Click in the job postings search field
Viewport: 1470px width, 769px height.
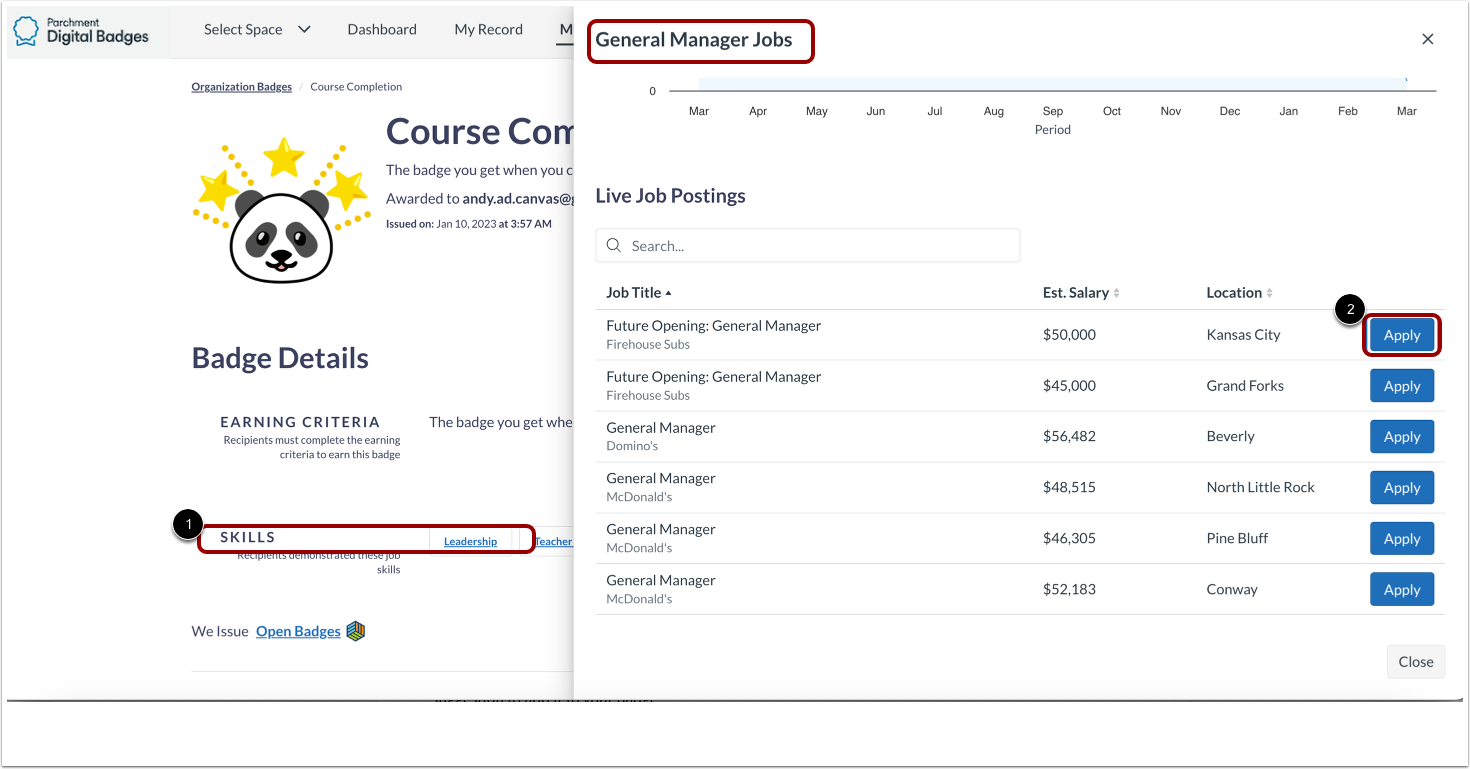808,246
